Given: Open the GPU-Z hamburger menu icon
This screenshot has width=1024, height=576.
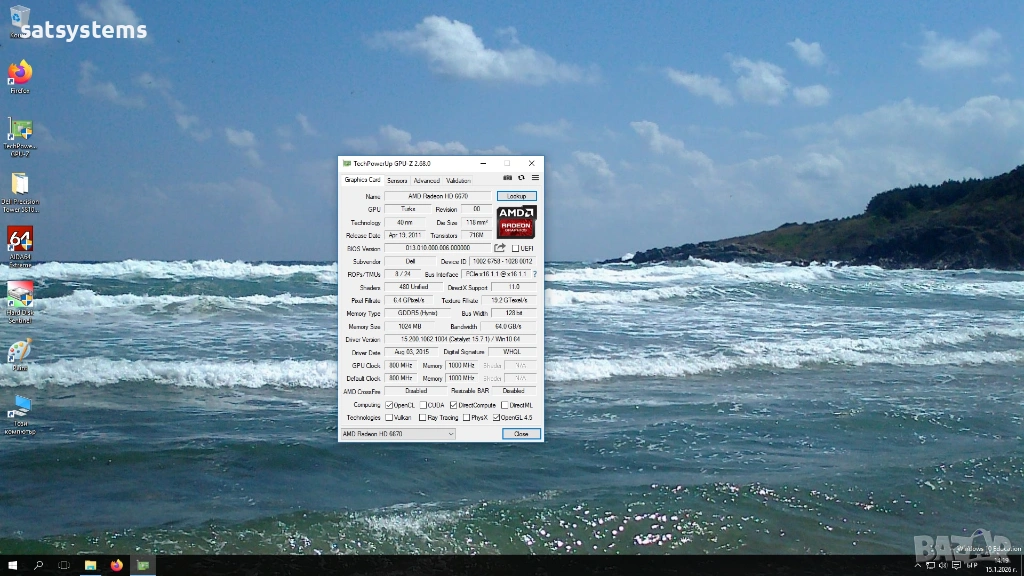Looking at the screenshot, I should pos(535,178).
